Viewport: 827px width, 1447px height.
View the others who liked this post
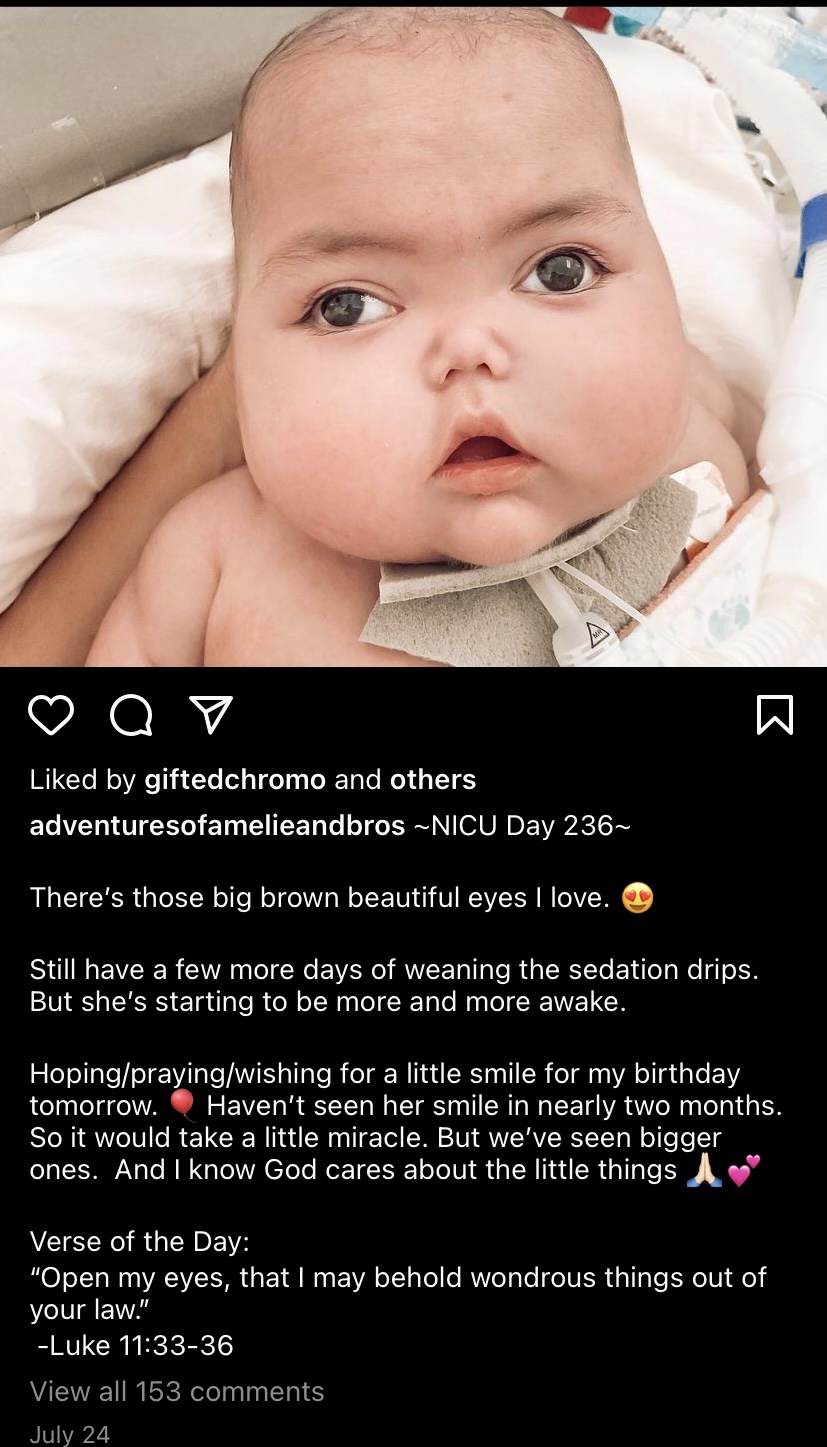432,780
